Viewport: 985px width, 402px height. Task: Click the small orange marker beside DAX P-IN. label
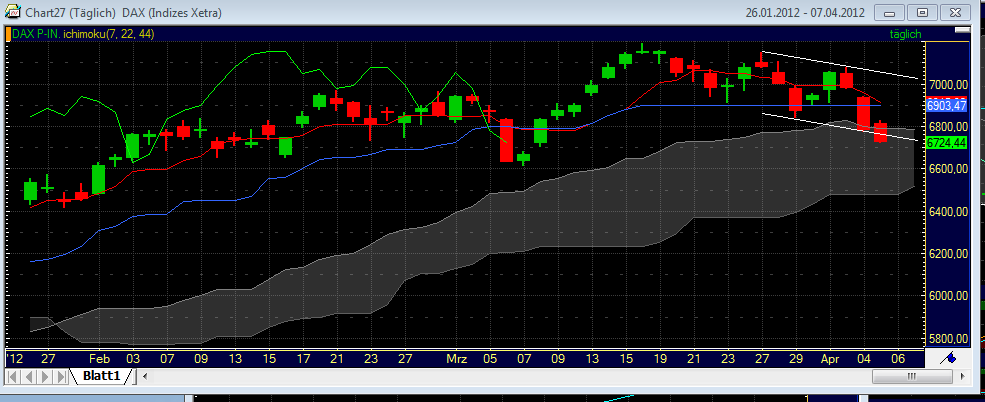pos(8,34)
